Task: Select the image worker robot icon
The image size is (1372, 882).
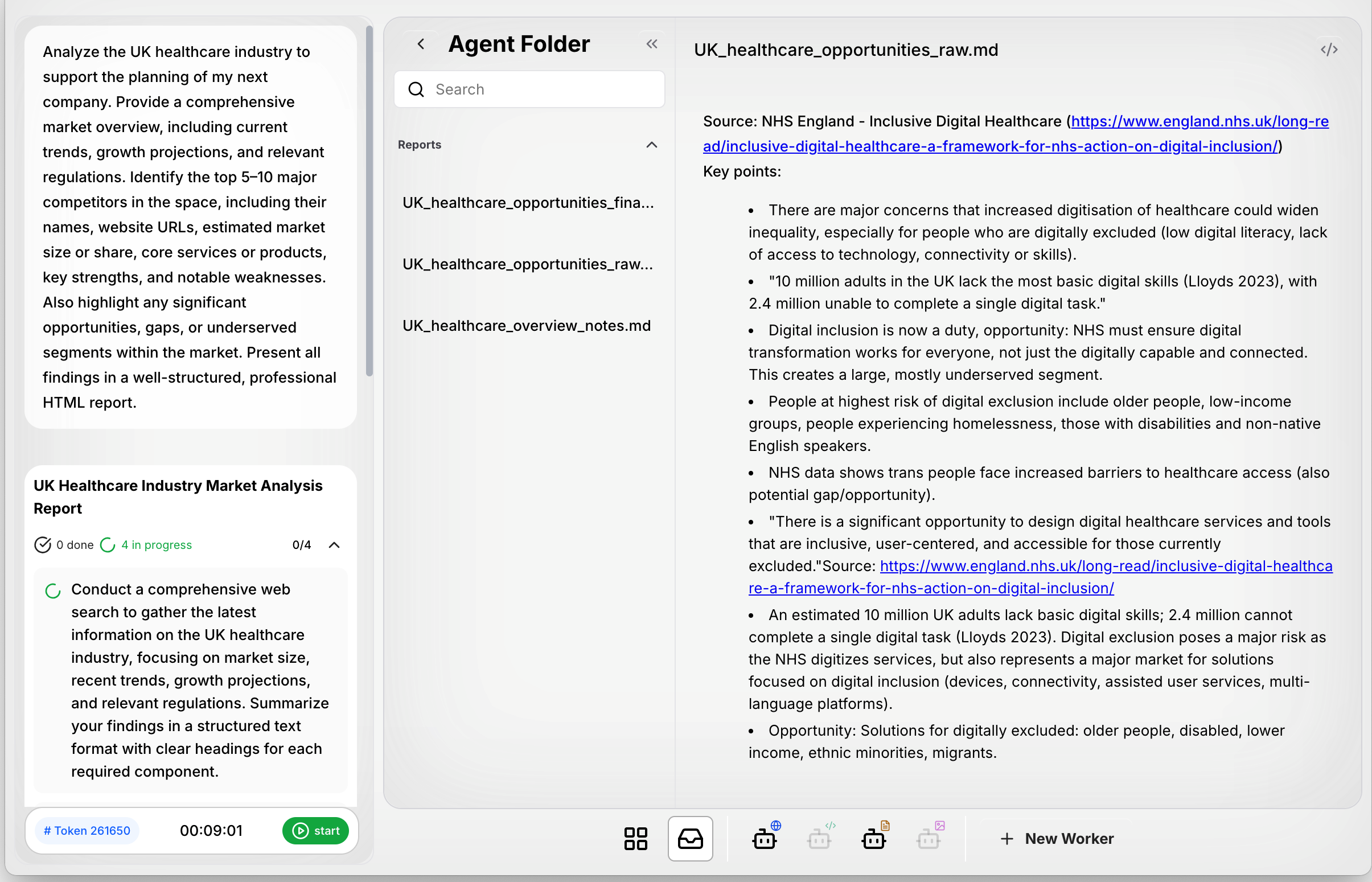Action: [x=928, y=839]
